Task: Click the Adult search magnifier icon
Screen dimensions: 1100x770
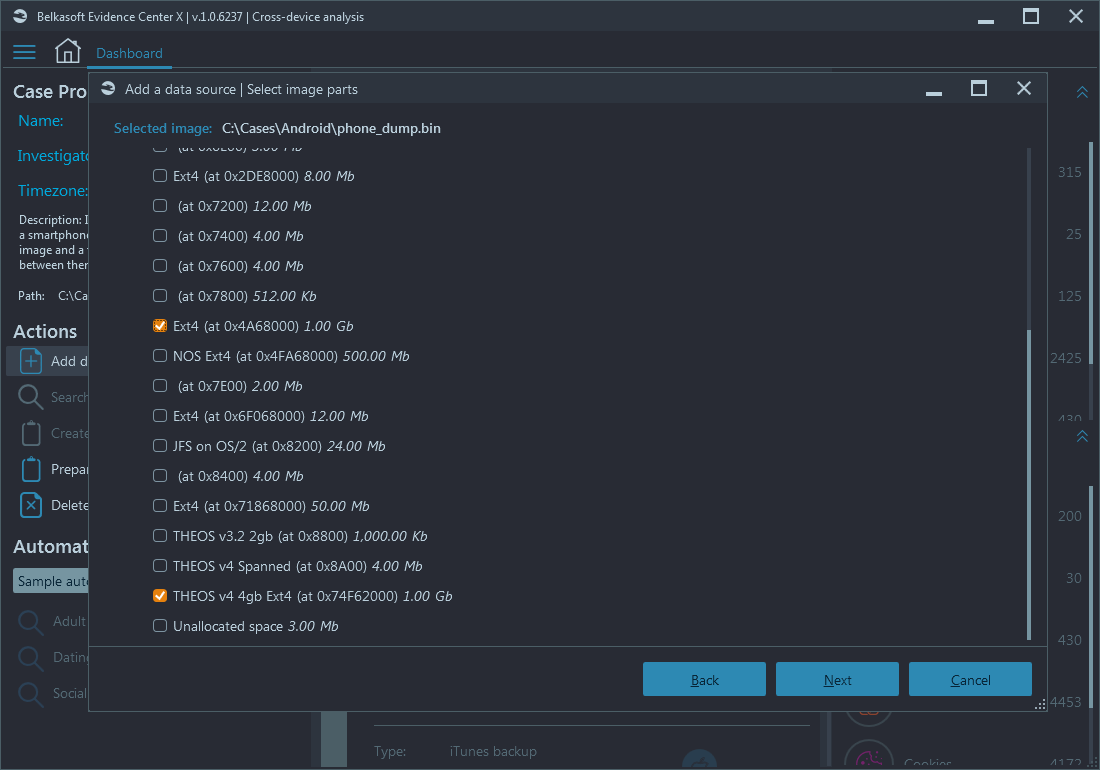Action: (30, 622)
